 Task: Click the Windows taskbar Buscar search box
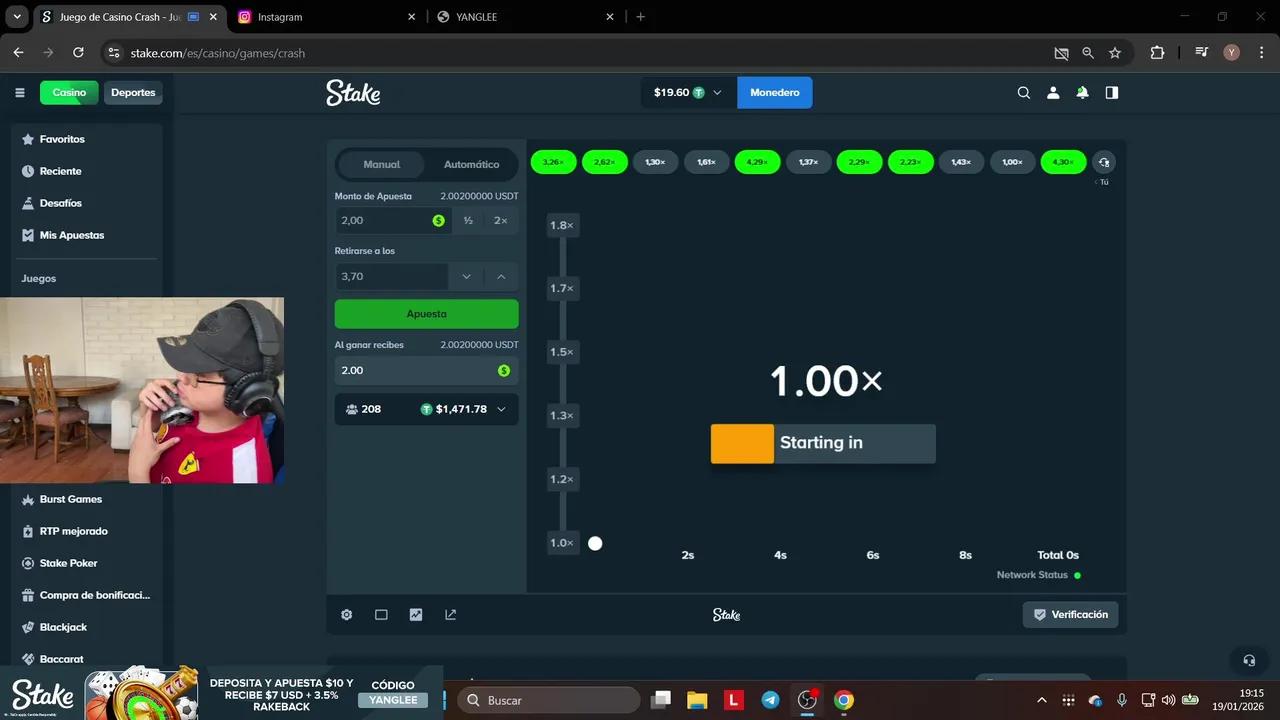pyautogui.click(x=549, y=700)
